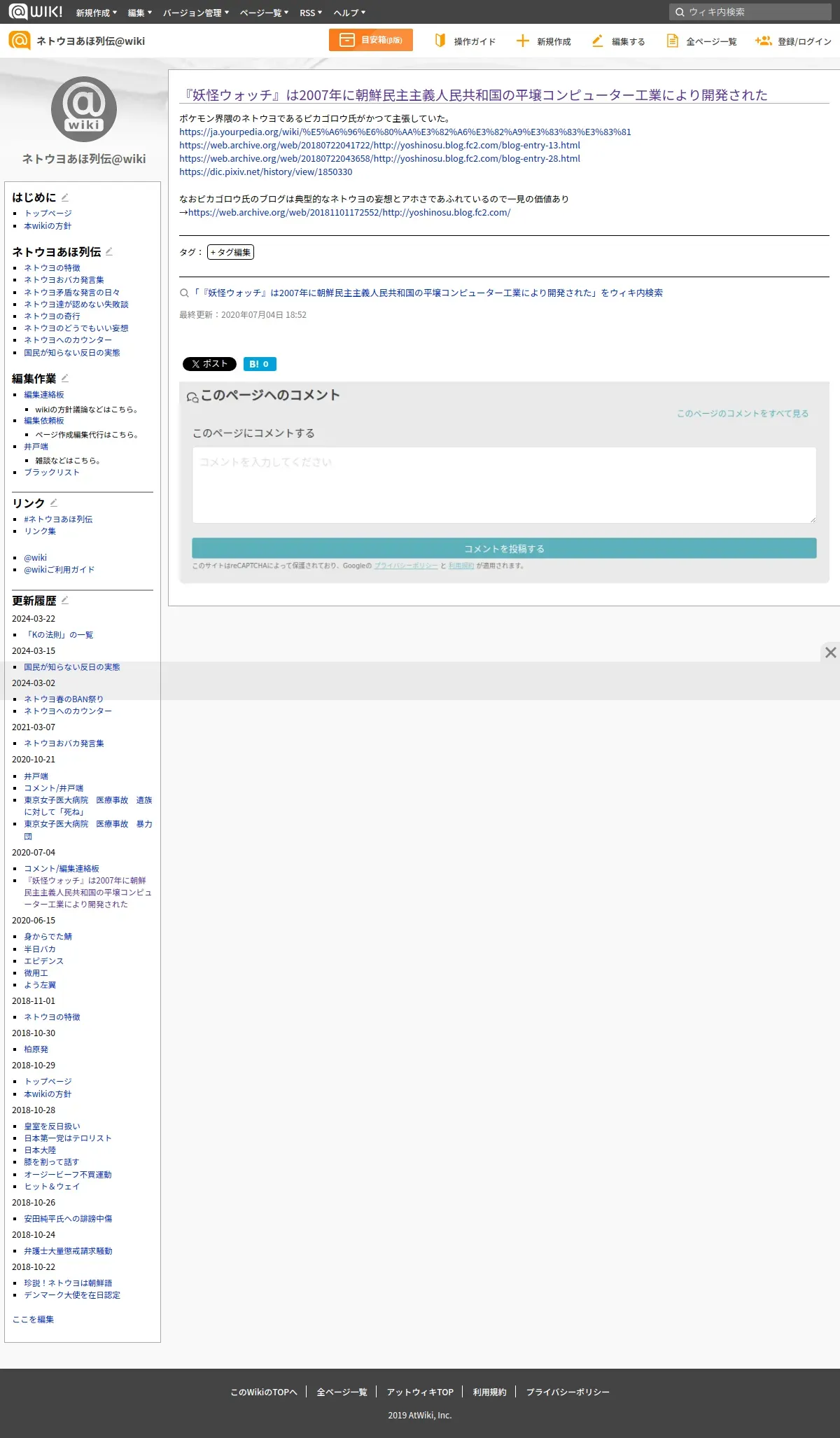The width and height of the screenshot is (840, 1438).
Task: Open @wikiご利用ガイド link
Action: 59,569
